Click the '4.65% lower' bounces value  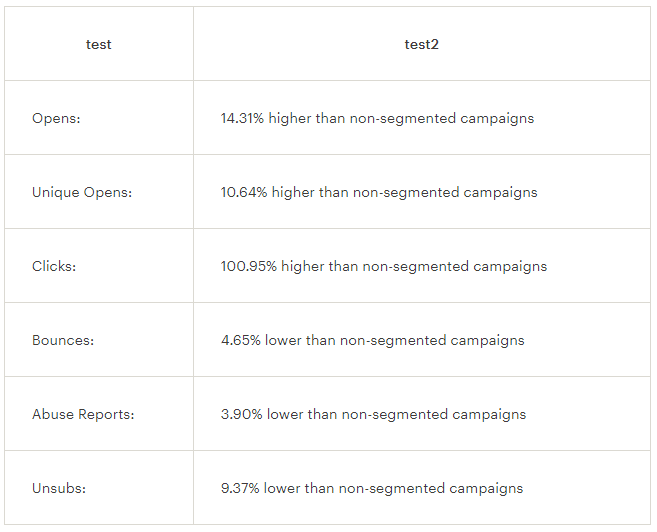(x=261, y=340)
